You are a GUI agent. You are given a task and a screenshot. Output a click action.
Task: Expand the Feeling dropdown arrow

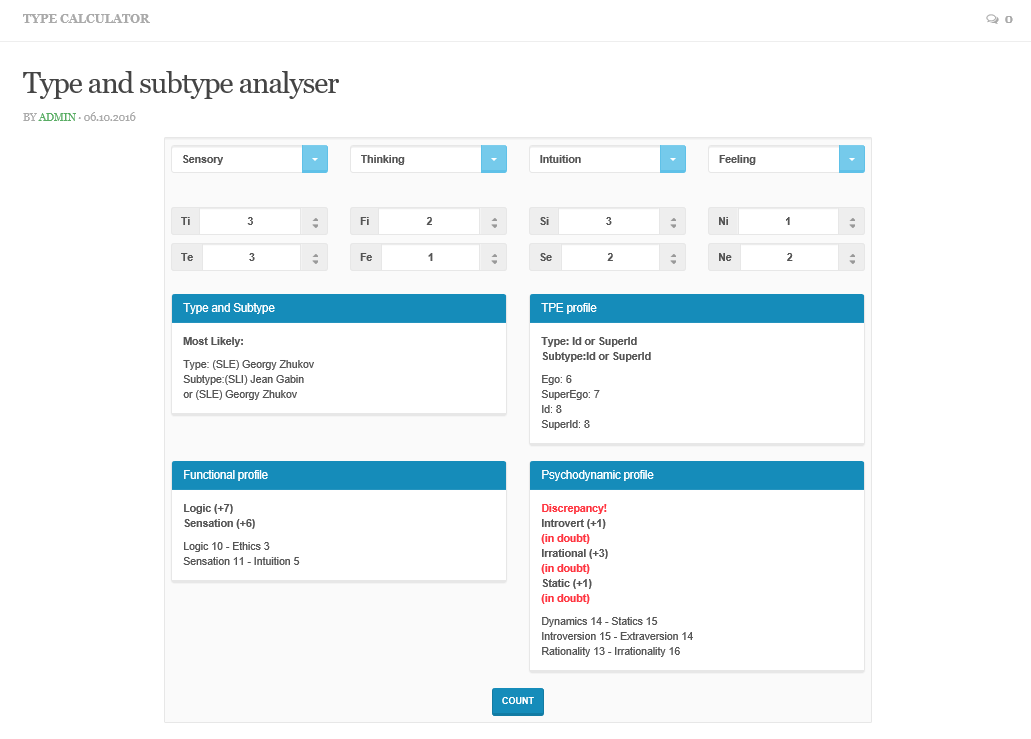(851, 159)
